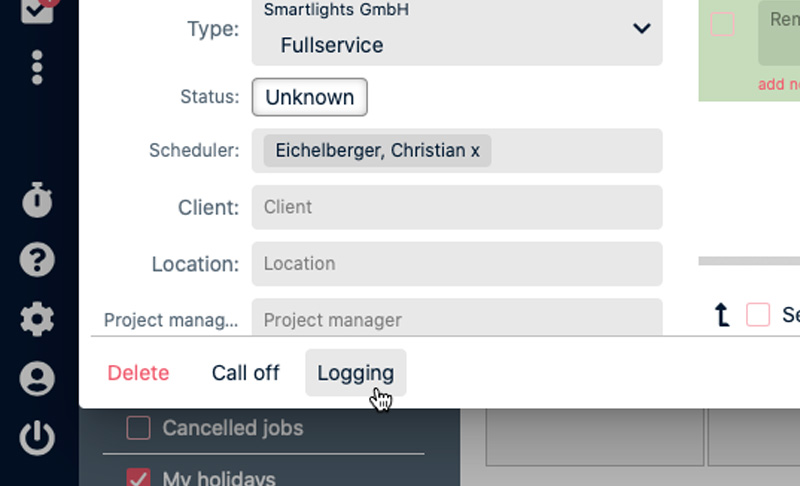This screenshot has height=486, width=800.
Task: Click the Unknown status button
Action: [309, 98]
